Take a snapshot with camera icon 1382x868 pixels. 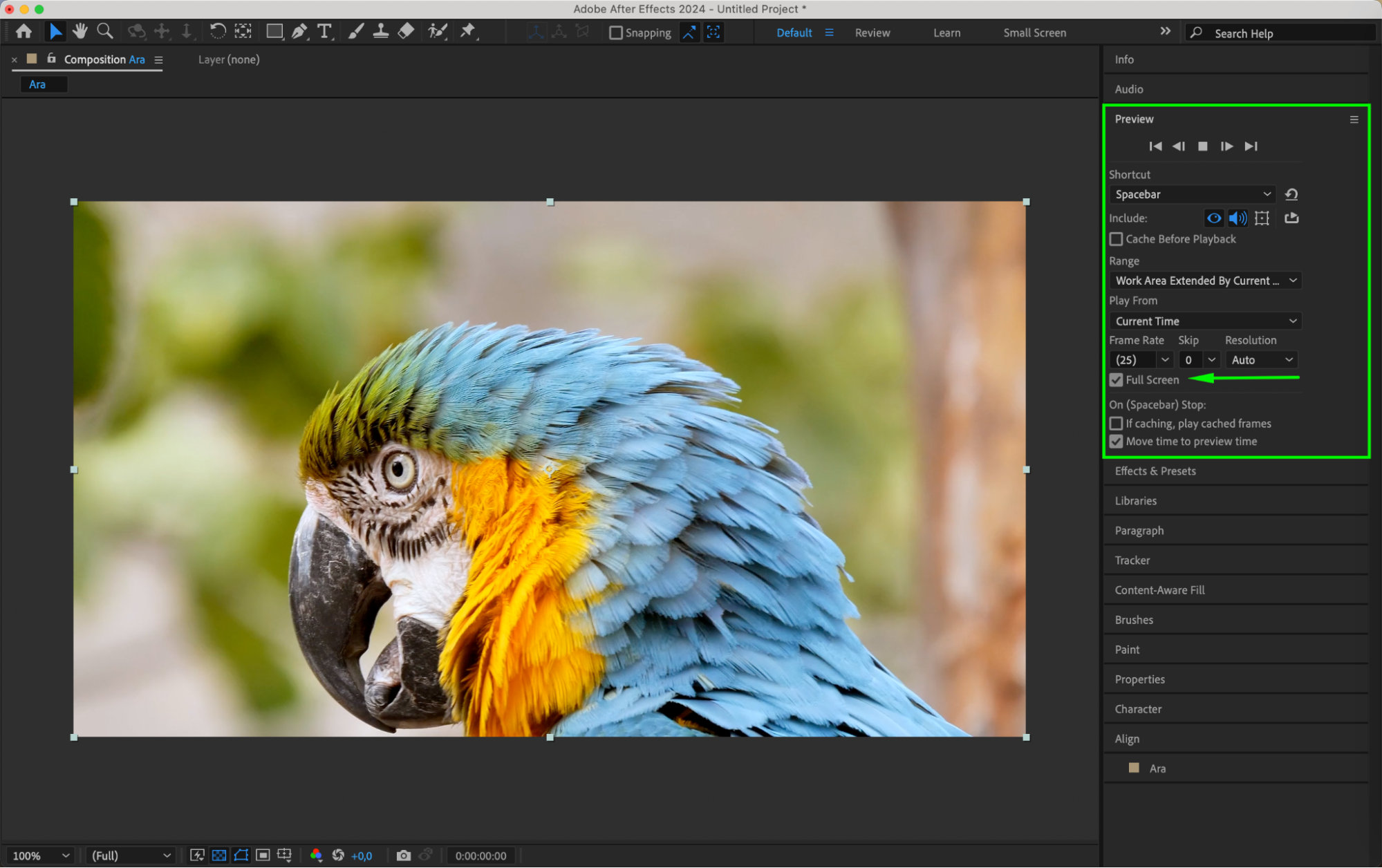(x=403, y=856)
